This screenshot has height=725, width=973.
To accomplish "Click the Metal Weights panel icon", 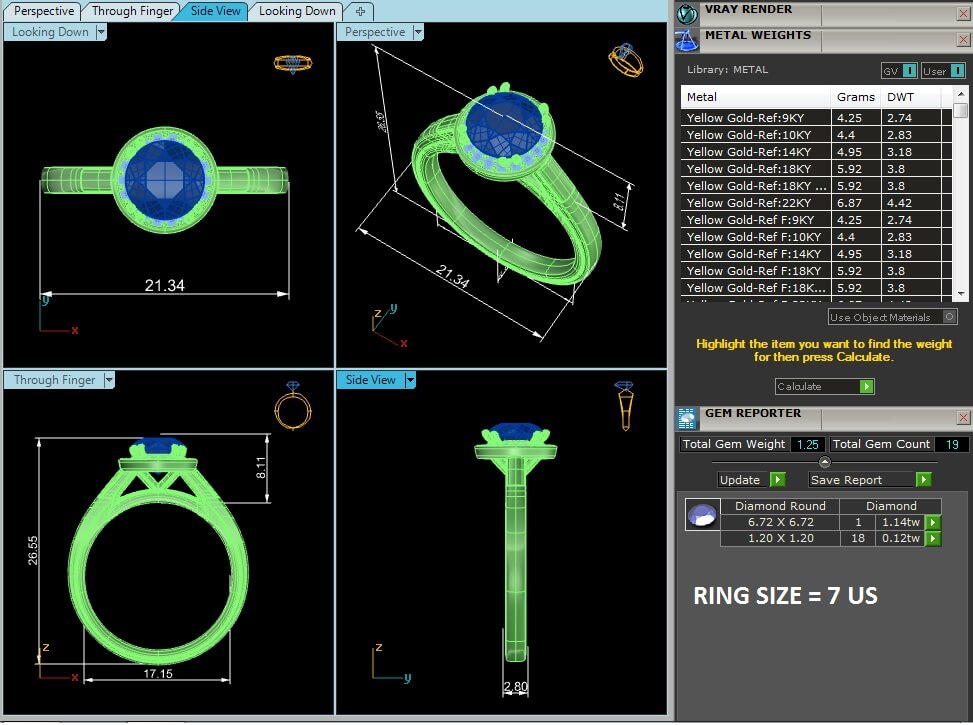I will pyautogui.click(x=687, y=40).
